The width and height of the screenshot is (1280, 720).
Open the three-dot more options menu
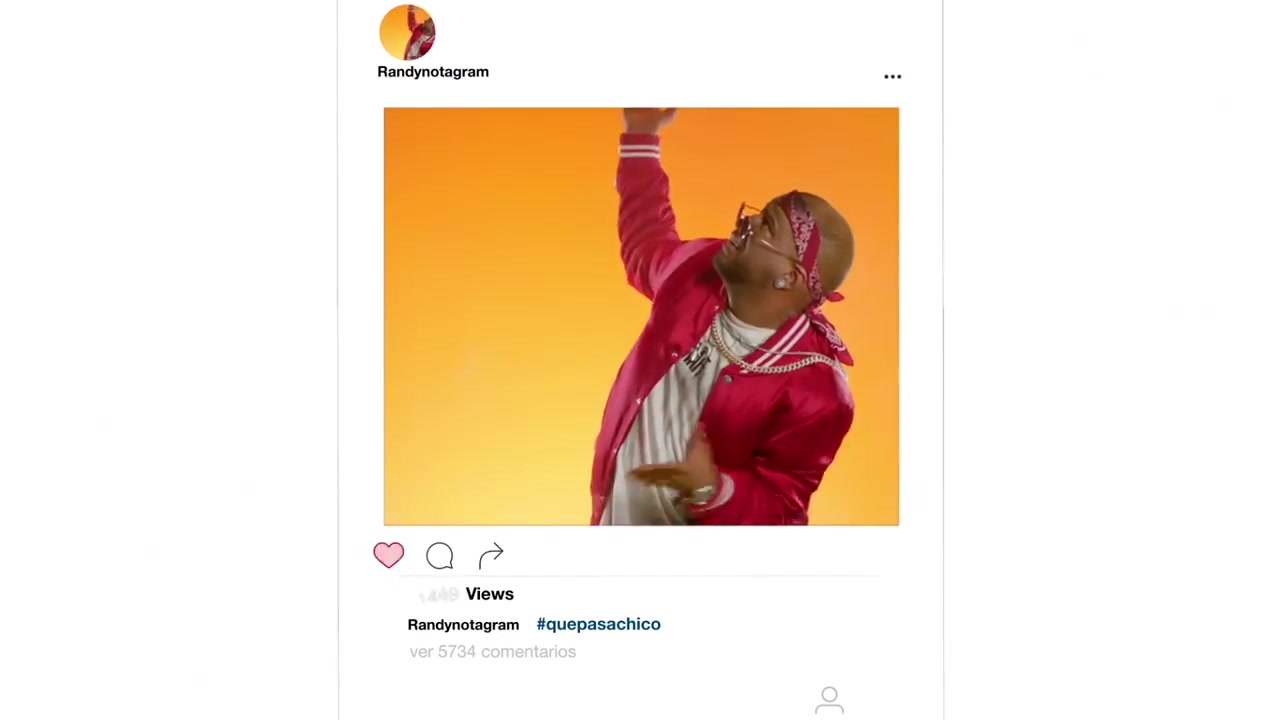893,76
